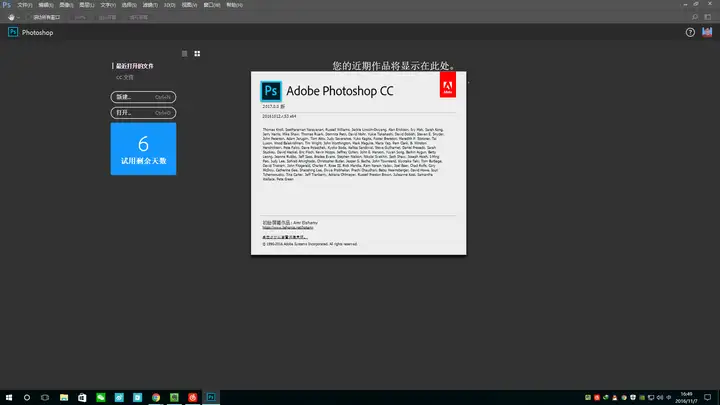Click the Photoshop taskbar icon

point(211,398)
